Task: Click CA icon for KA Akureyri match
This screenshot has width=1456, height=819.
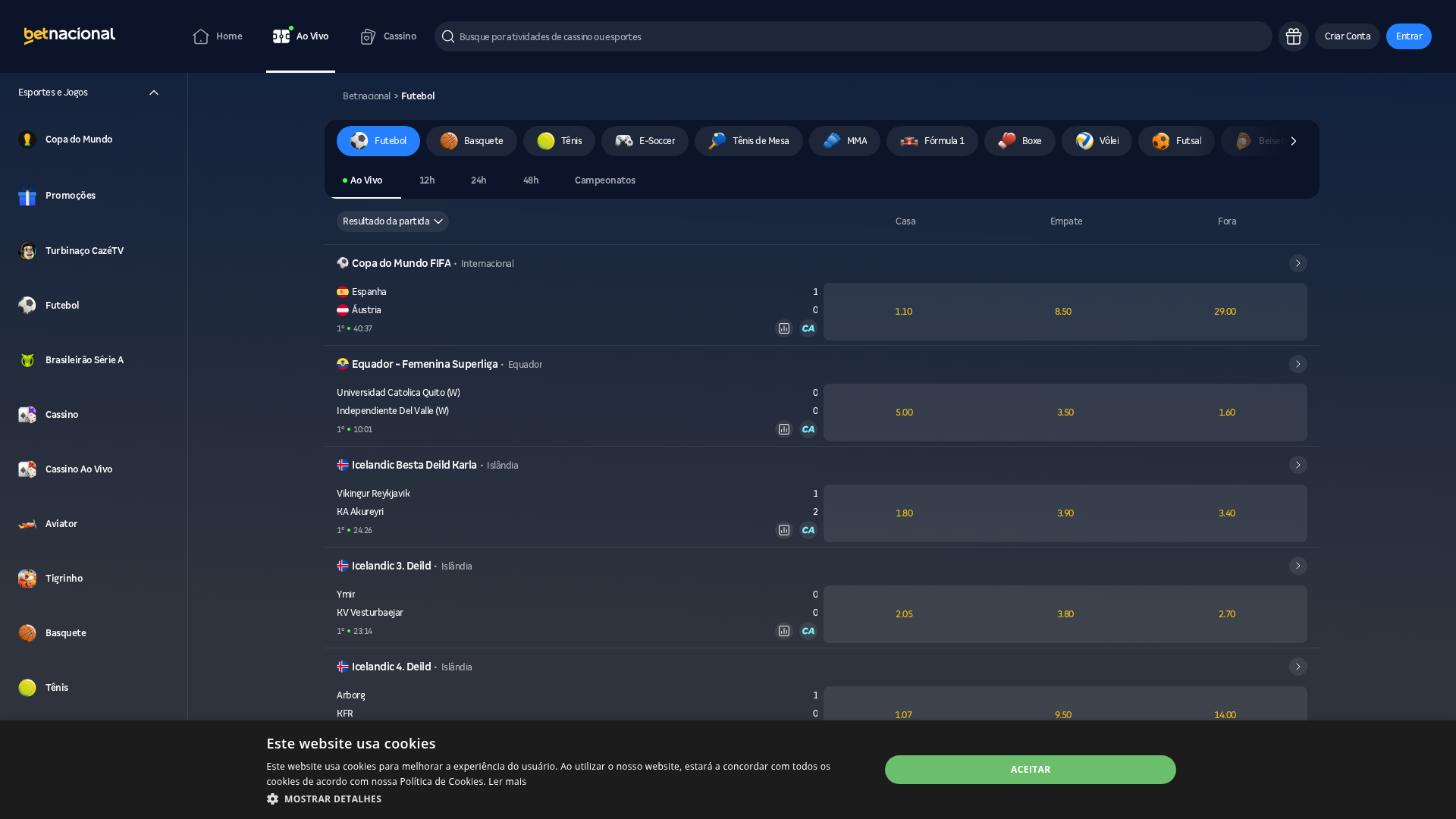Action: (x=808, y=530)
